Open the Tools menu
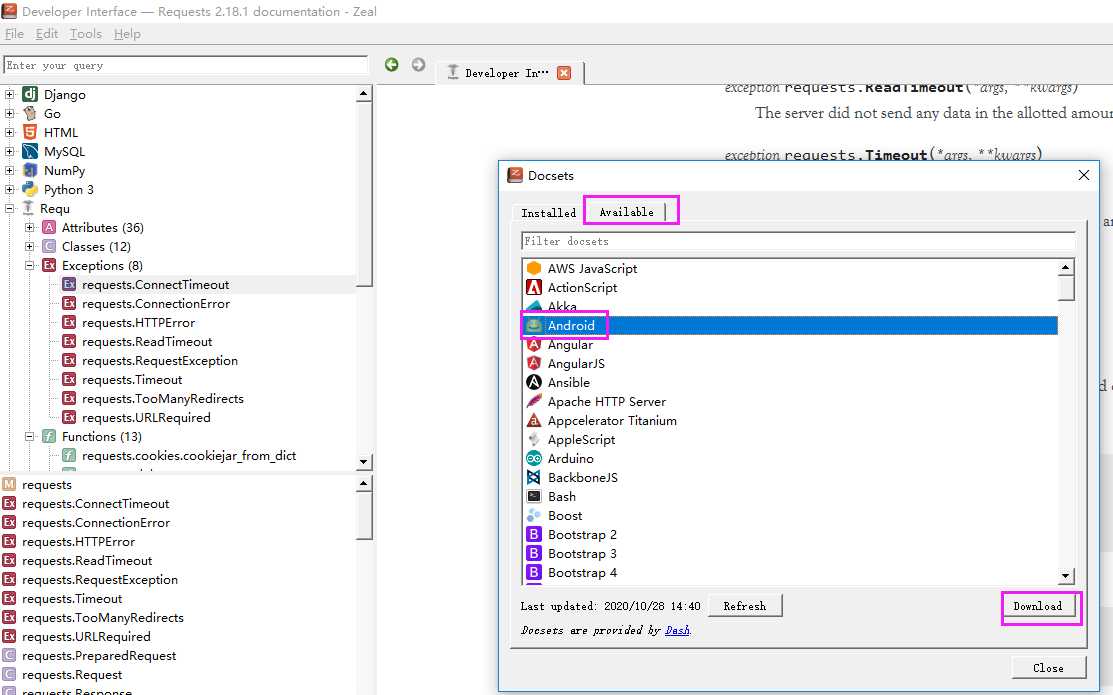 coord(86,33)
